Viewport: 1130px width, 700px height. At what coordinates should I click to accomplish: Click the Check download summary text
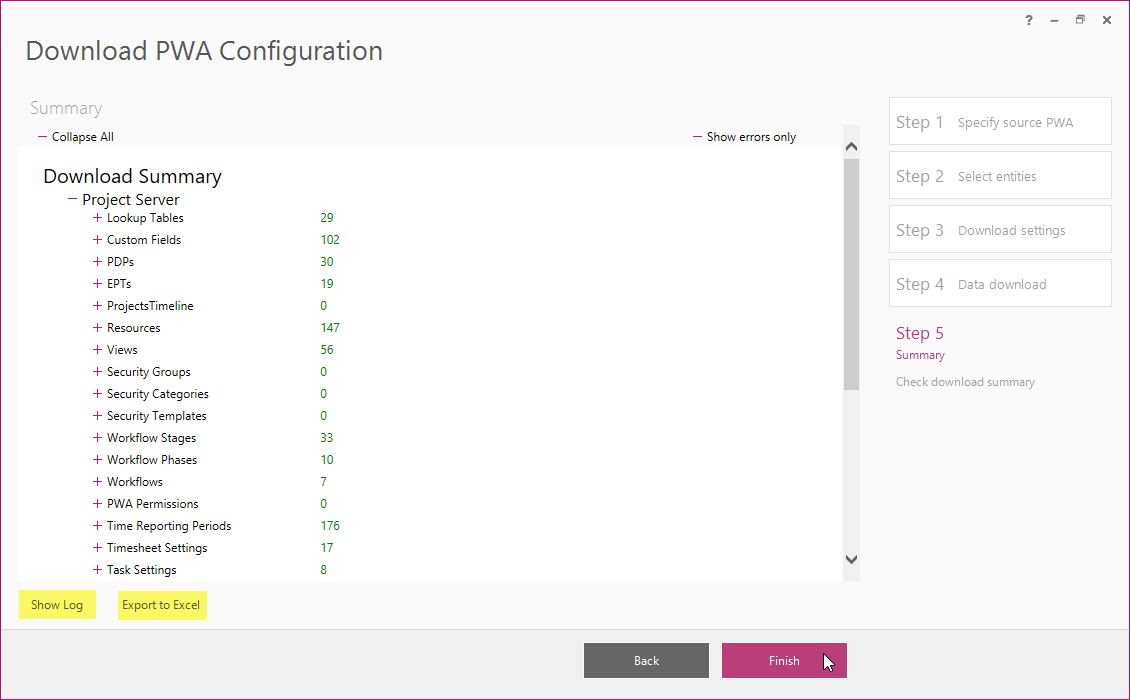[x=965, y=382]
